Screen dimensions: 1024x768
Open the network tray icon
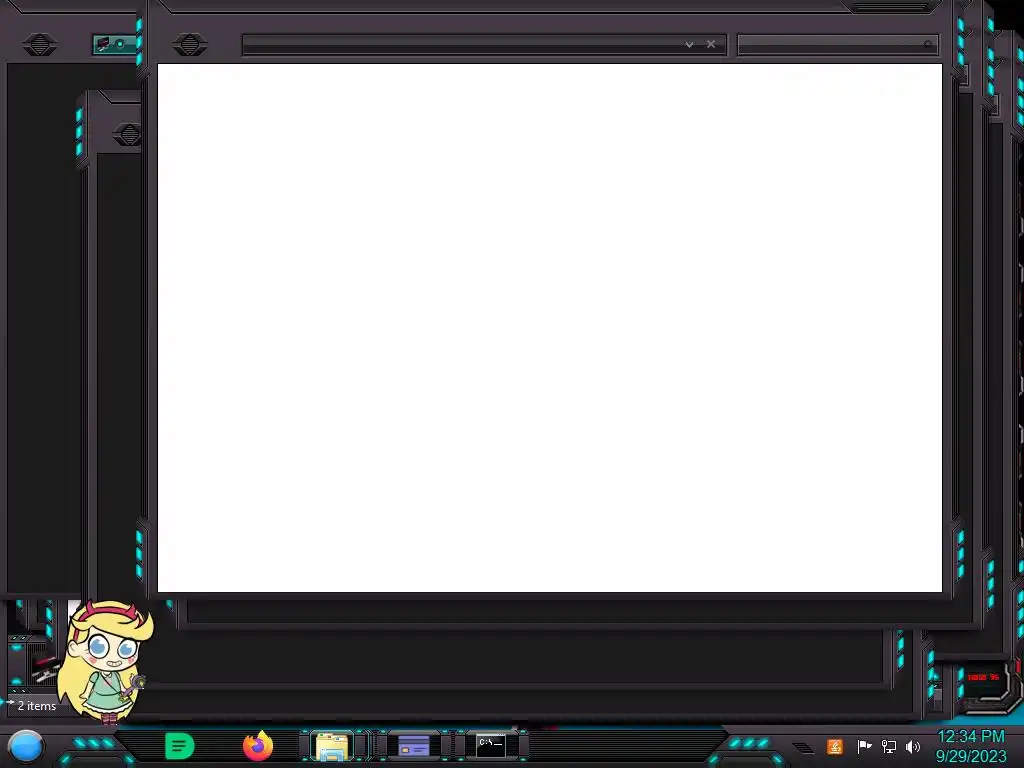tap(889, 746)
